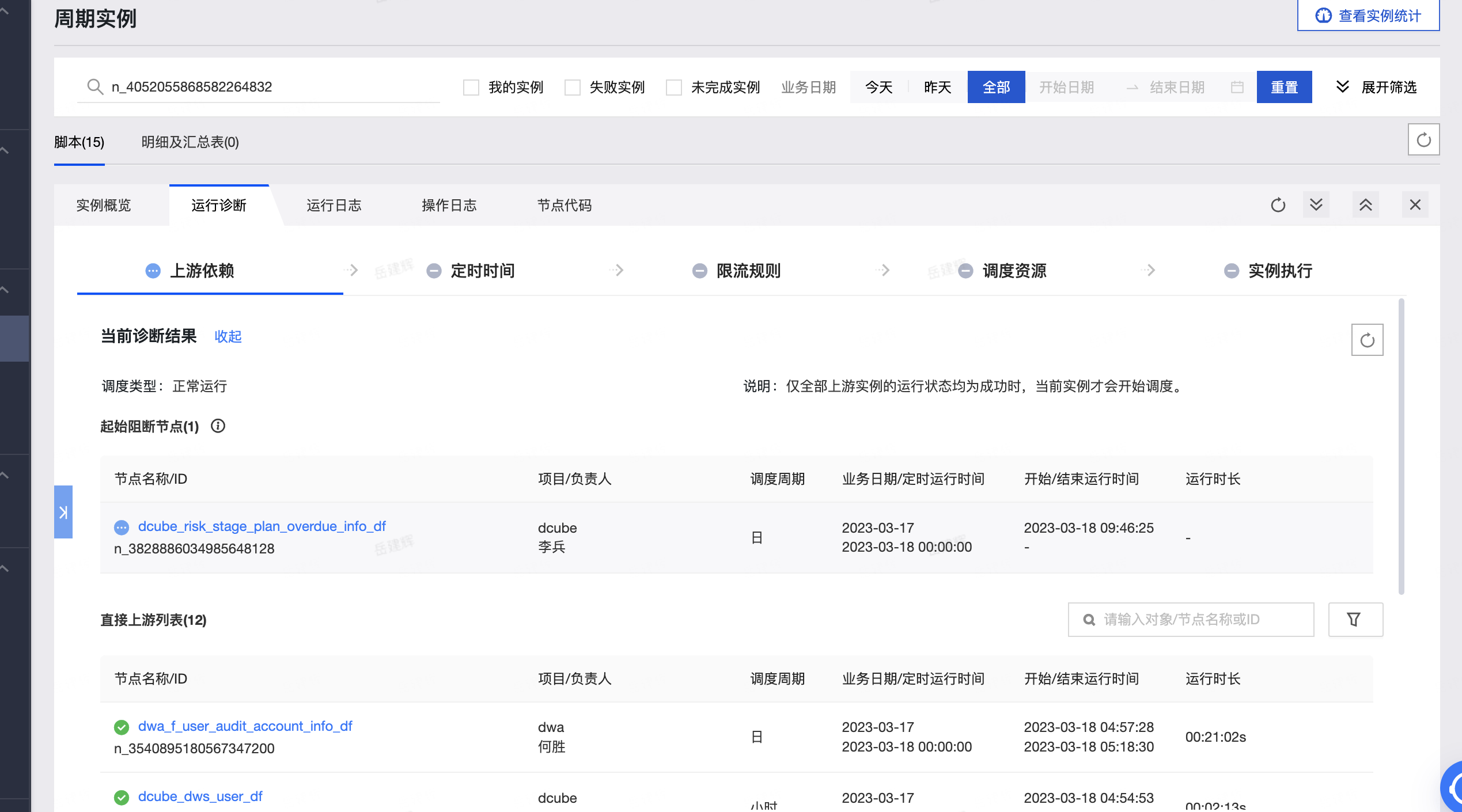Open the instance statistics view button
Viewport: 1462px width, 812px height.
1368,16
